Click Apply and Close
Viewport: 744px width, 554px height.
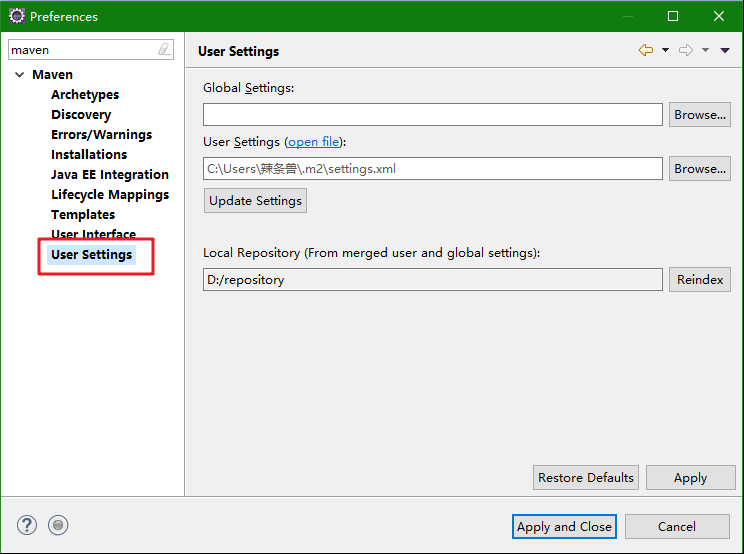coord(564,526)
